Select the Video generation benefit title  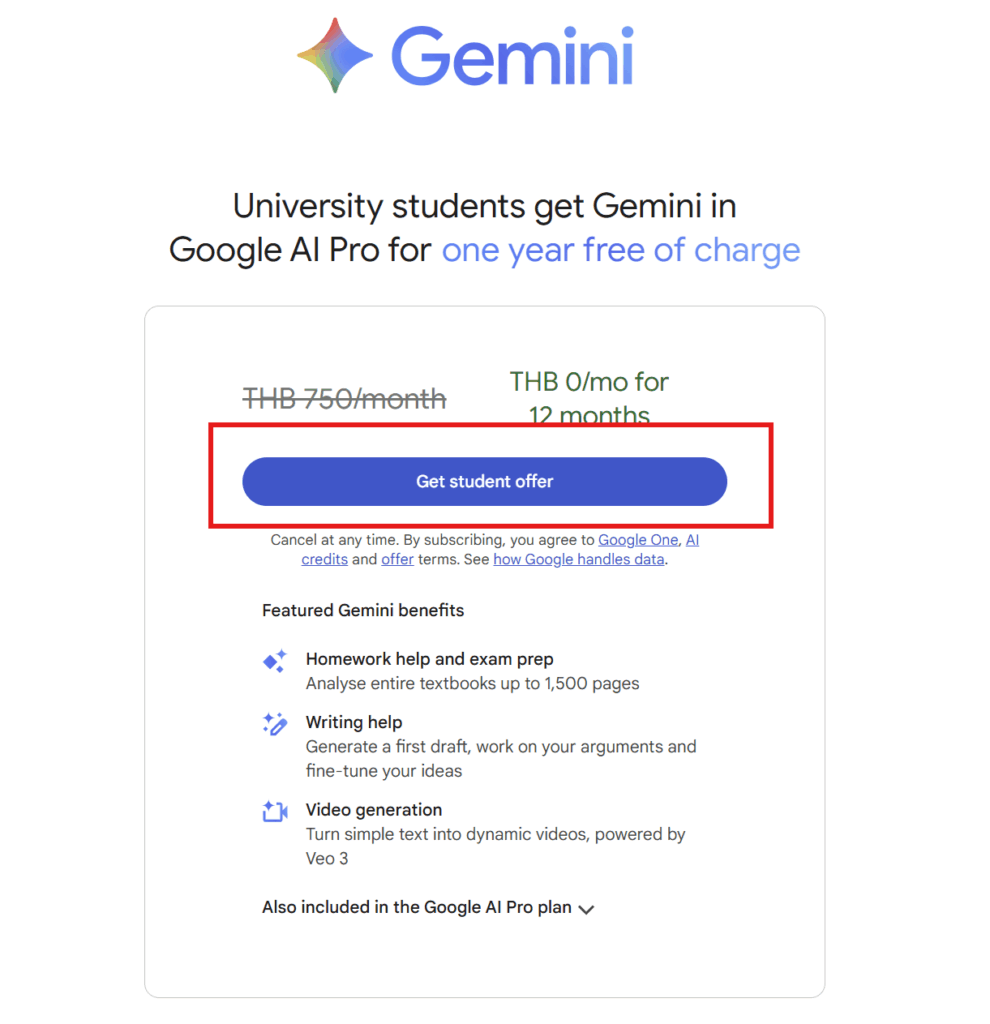click(373, 809)
